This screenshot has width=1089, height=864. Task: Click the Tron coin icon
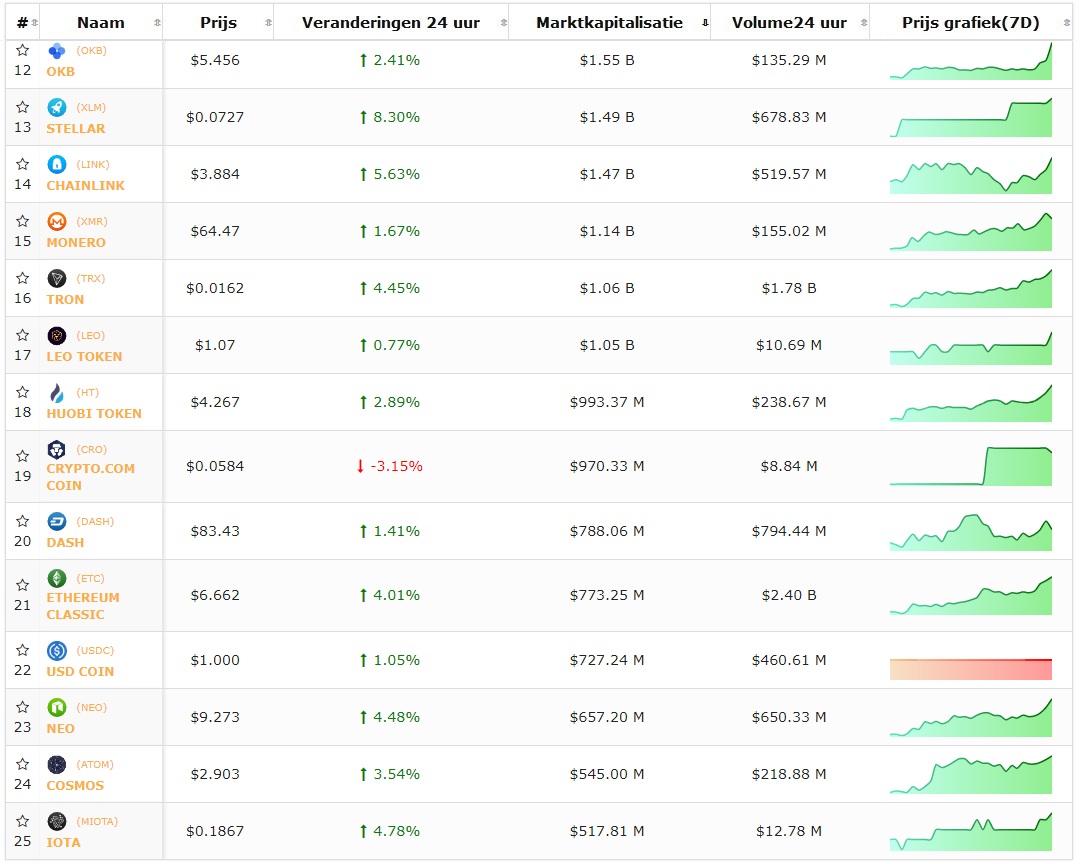coord(57,279)
